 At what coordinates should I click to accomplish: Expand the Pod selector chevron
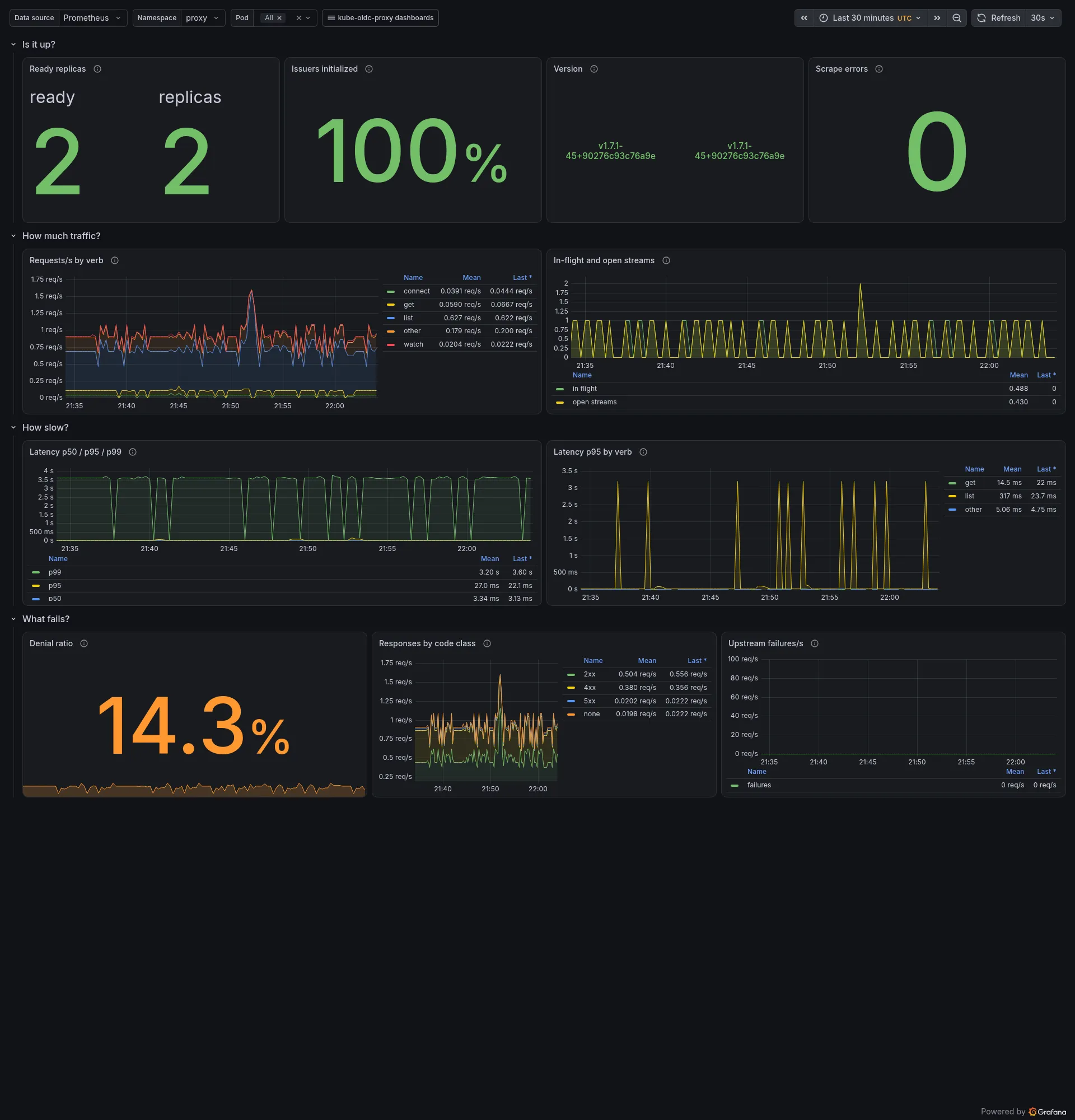[x=309, y=18]
